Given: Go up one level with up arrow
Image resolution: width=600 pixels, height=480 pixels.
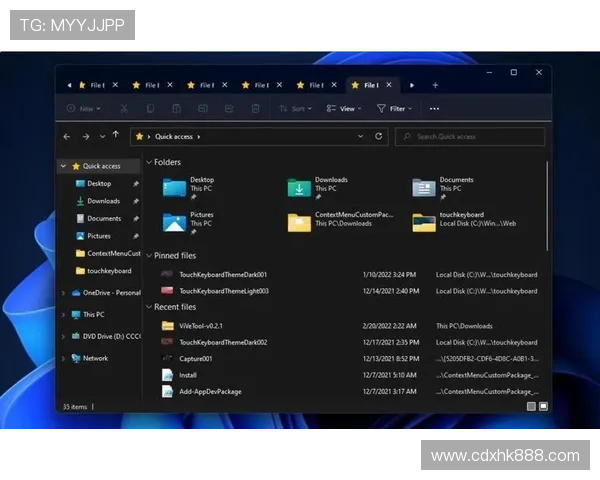Looking at the screenshot, I should (116, 135).
